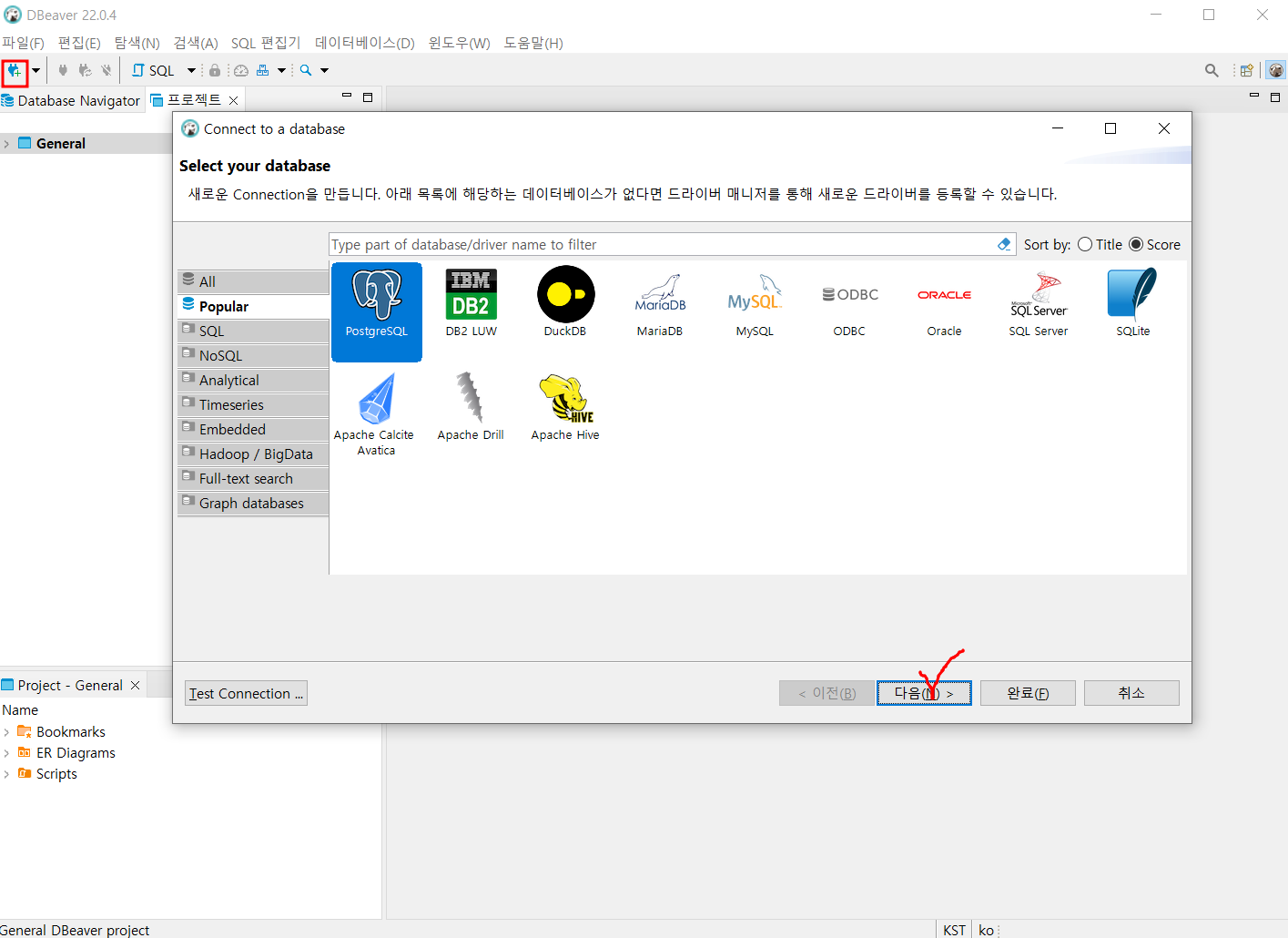Viewport: 1288px width, 938px height.
Task: Switch to the Database Navigator tab
Action: (x=71, y=100)
